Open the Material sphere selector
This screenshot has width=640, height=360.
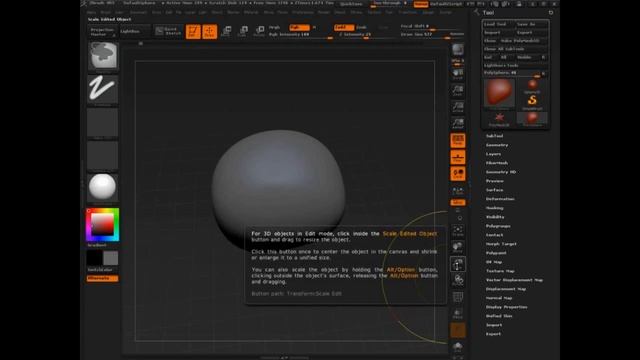coord(102,187)
